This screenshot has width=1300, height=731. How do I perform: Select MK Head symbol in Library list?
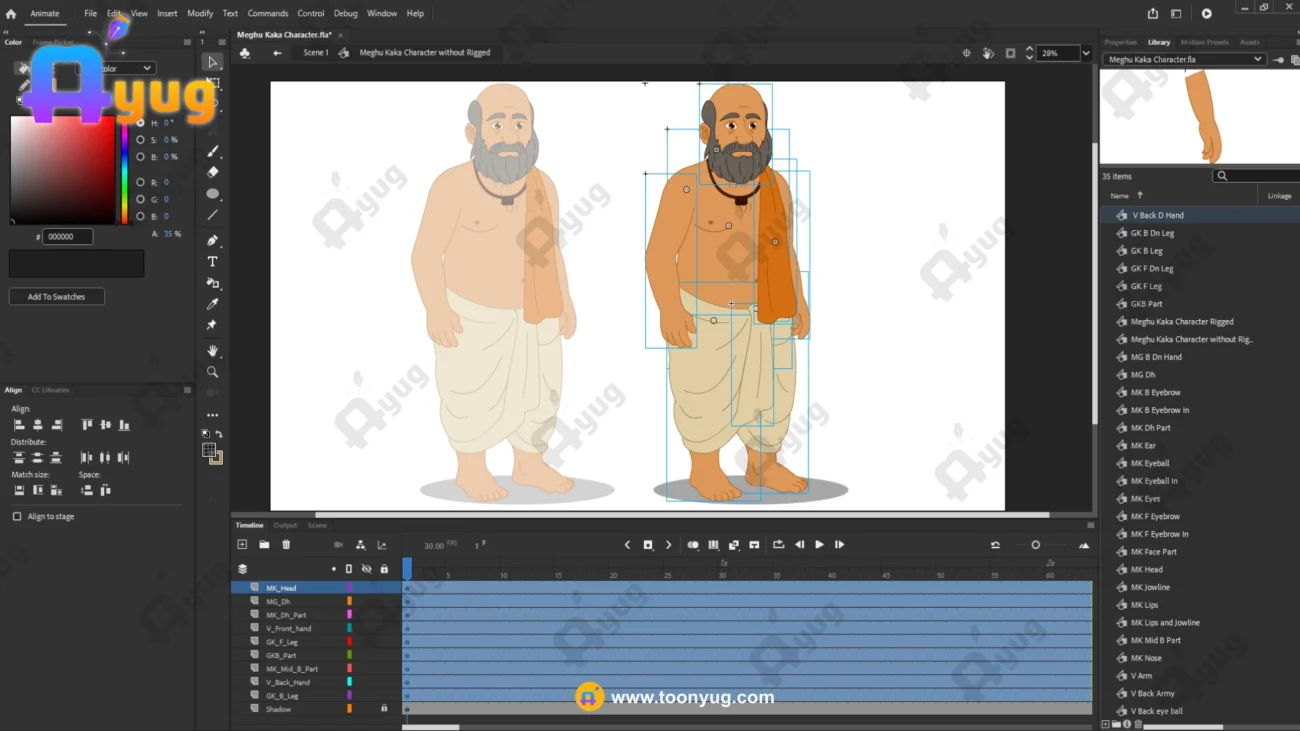1146,570
